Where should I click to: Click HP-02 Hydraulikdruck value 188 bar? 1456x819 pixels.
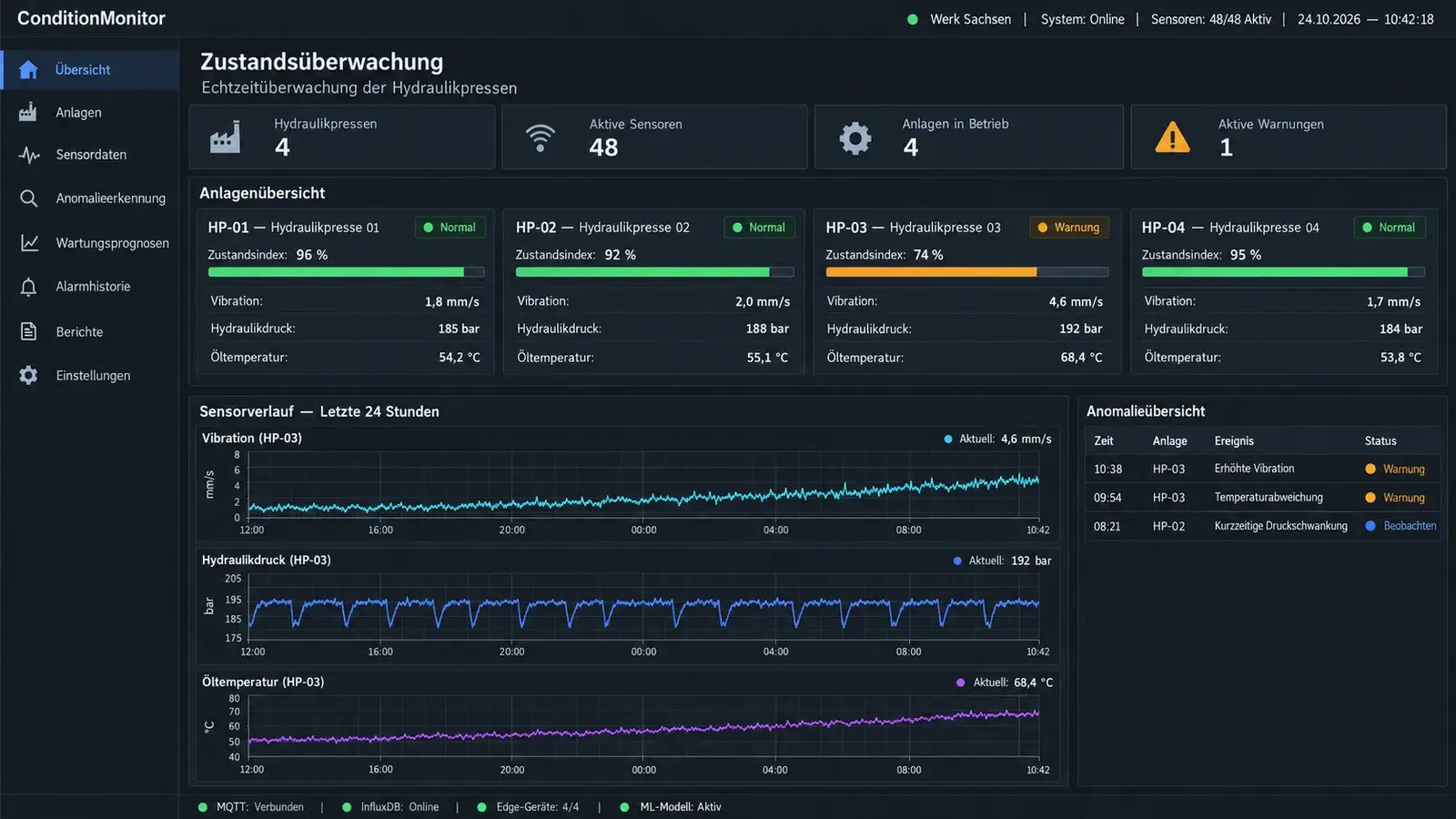pyautogui.click(x=767, y=329)
